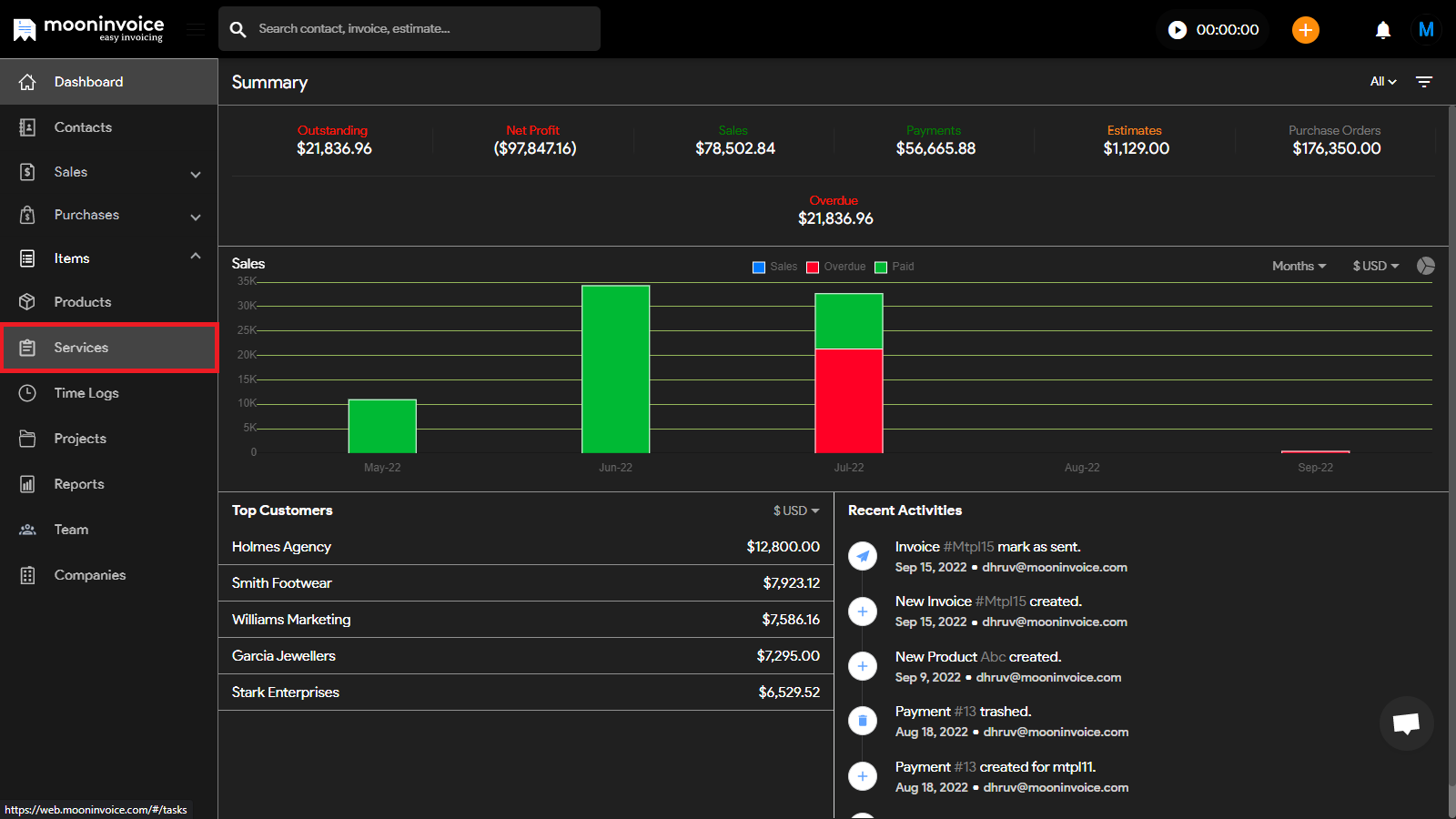Click the Reports chart icon
Viewport: 1456px width, 819px height.
(27, 484)
